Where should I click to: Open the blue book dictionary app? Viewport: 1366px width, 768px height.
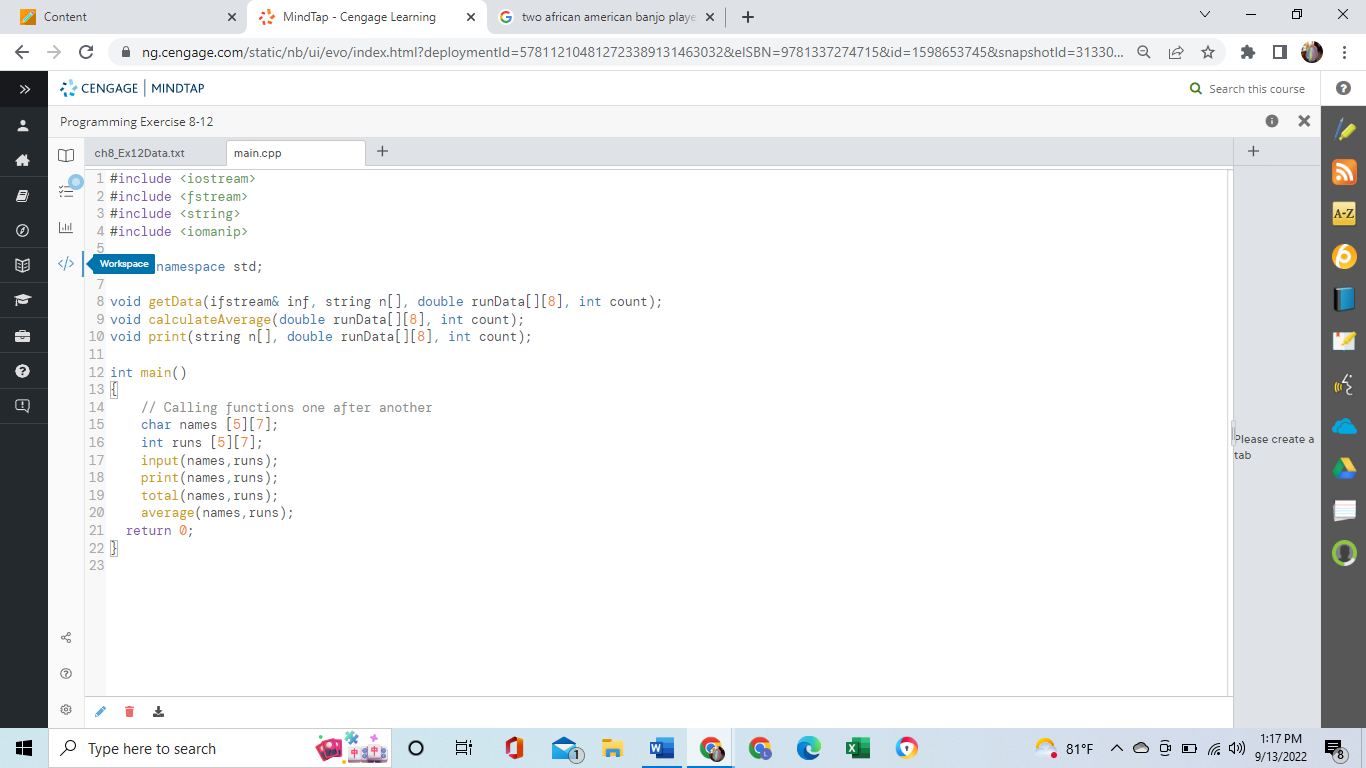click(x=1344, y=299)
